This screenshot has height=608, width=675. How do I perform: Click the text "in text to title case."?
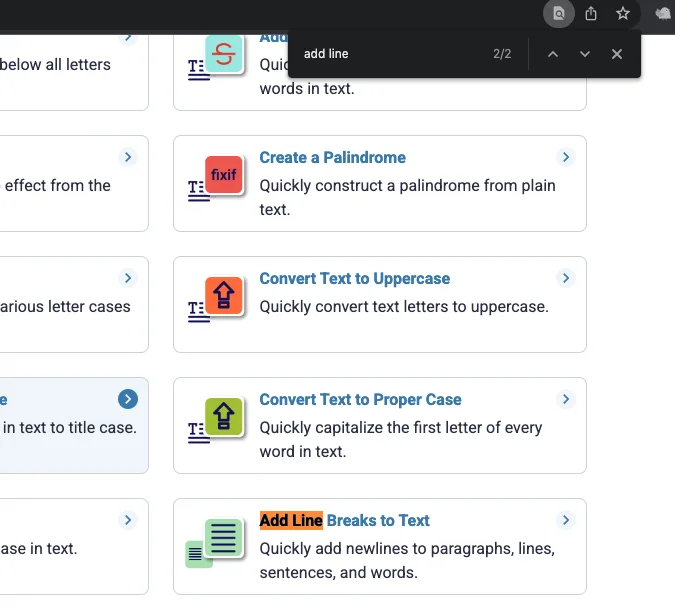(x=70, y=428)
